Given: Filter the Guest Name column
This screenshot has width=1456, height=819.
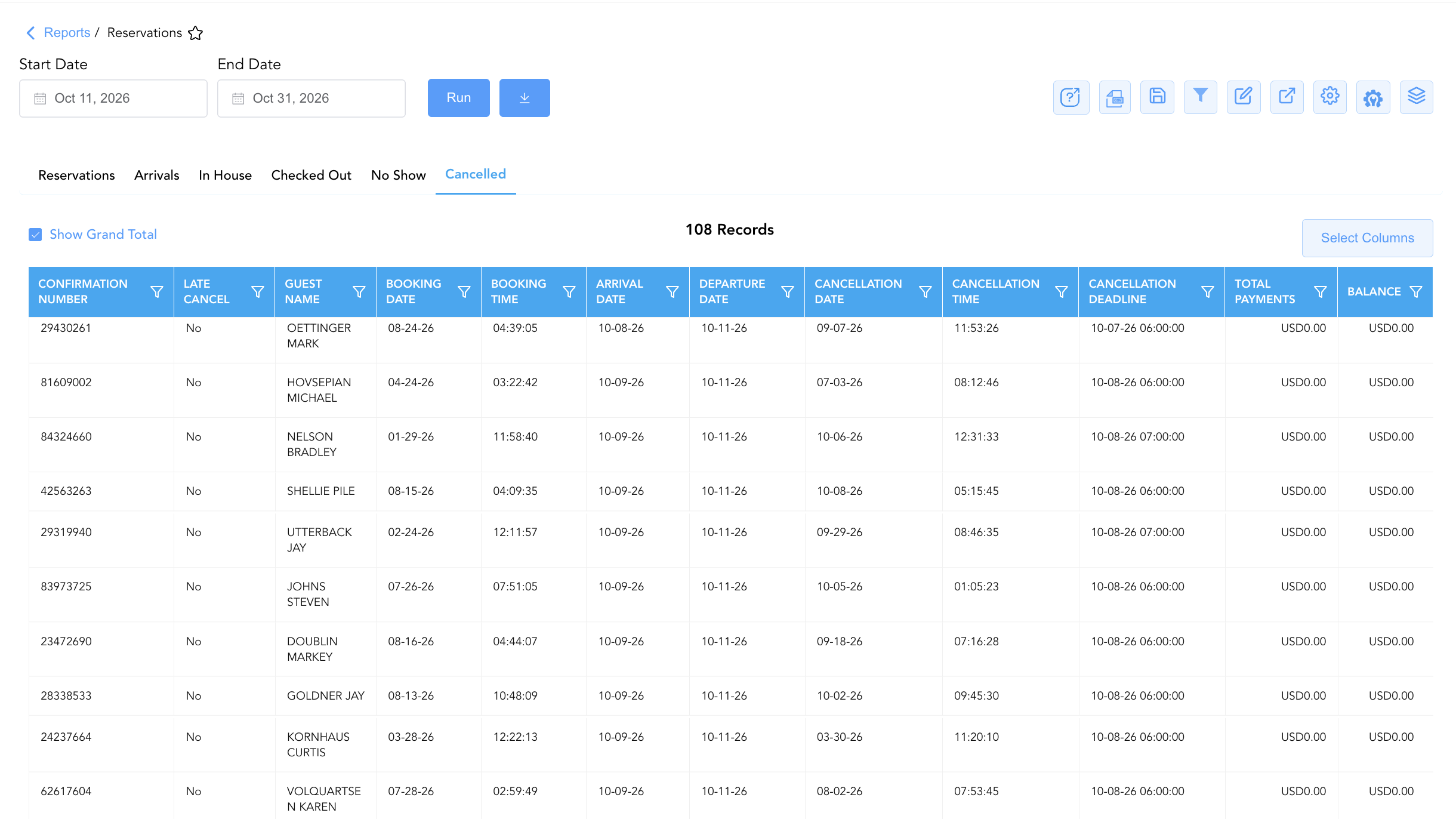Looking at the screenshot, I should pos(359,292).
